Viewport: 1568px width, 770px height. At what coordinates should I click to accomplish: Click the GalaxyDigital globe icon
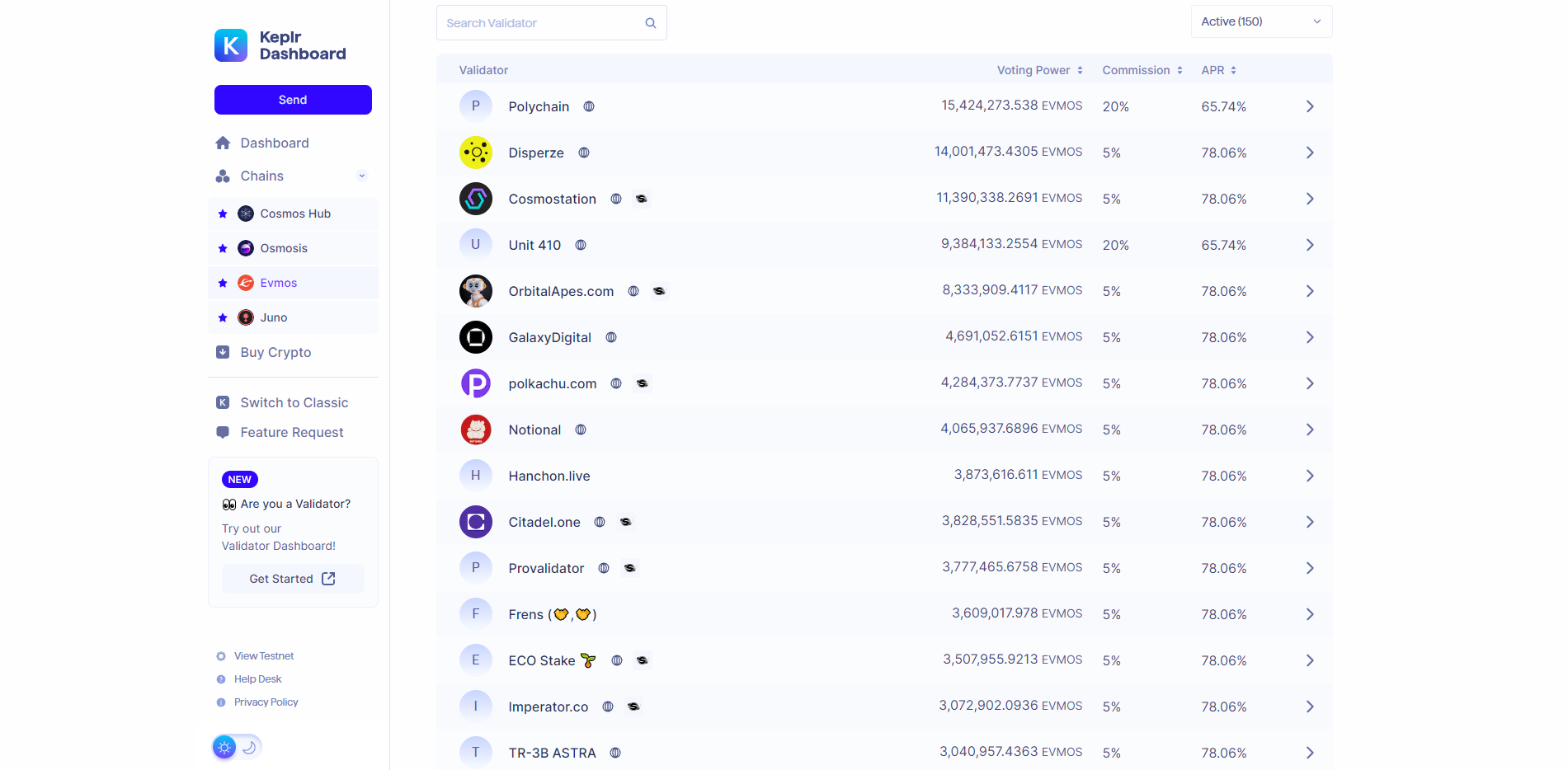click(611, 337)
